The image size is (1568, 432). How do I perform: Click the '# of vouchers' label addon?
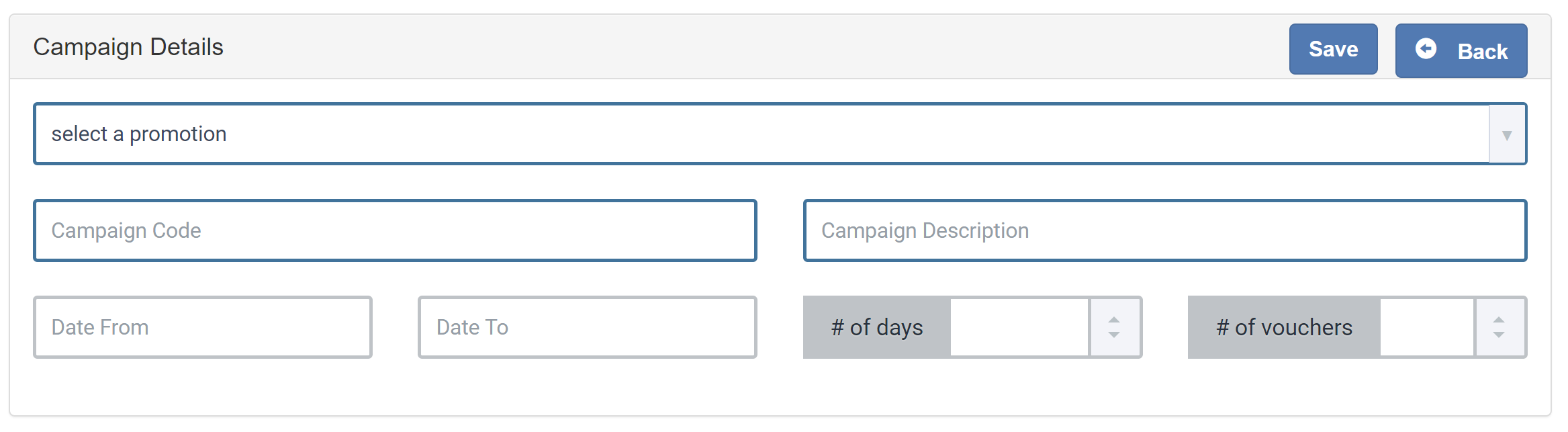pyautogui.click(x=1284, y=327)
